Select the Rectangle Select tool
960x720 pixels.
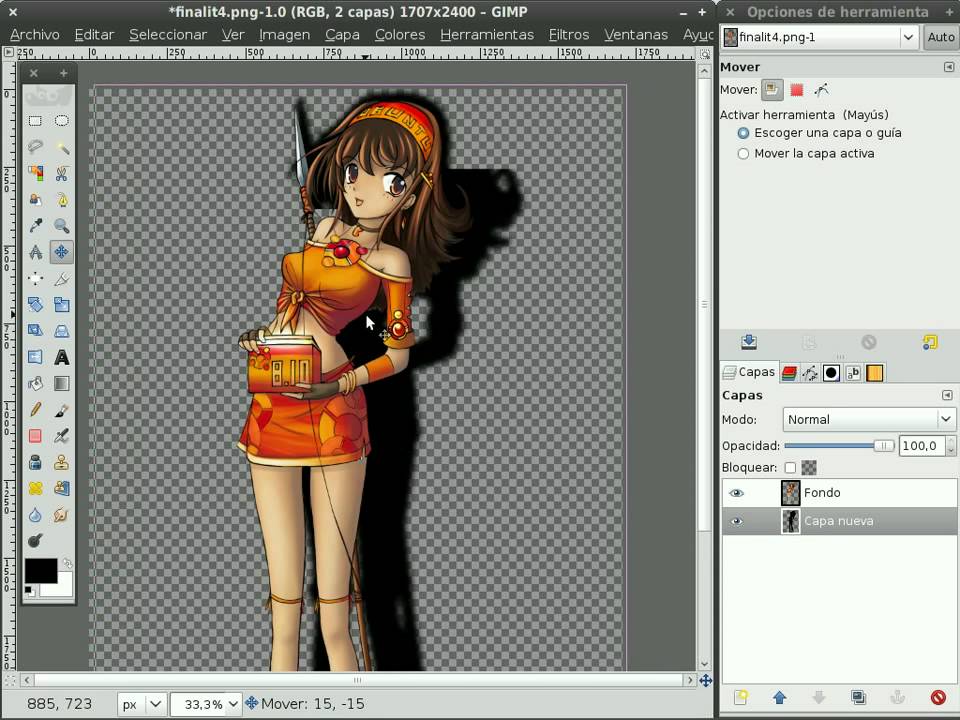(x=36, y=121)
